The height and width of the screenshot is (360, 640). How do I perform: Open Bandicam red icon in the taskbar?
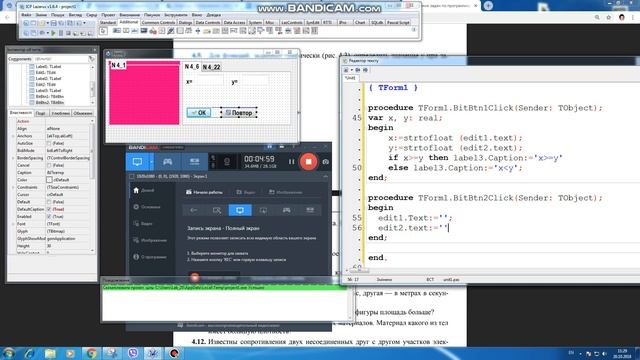(x=174, y=353)
